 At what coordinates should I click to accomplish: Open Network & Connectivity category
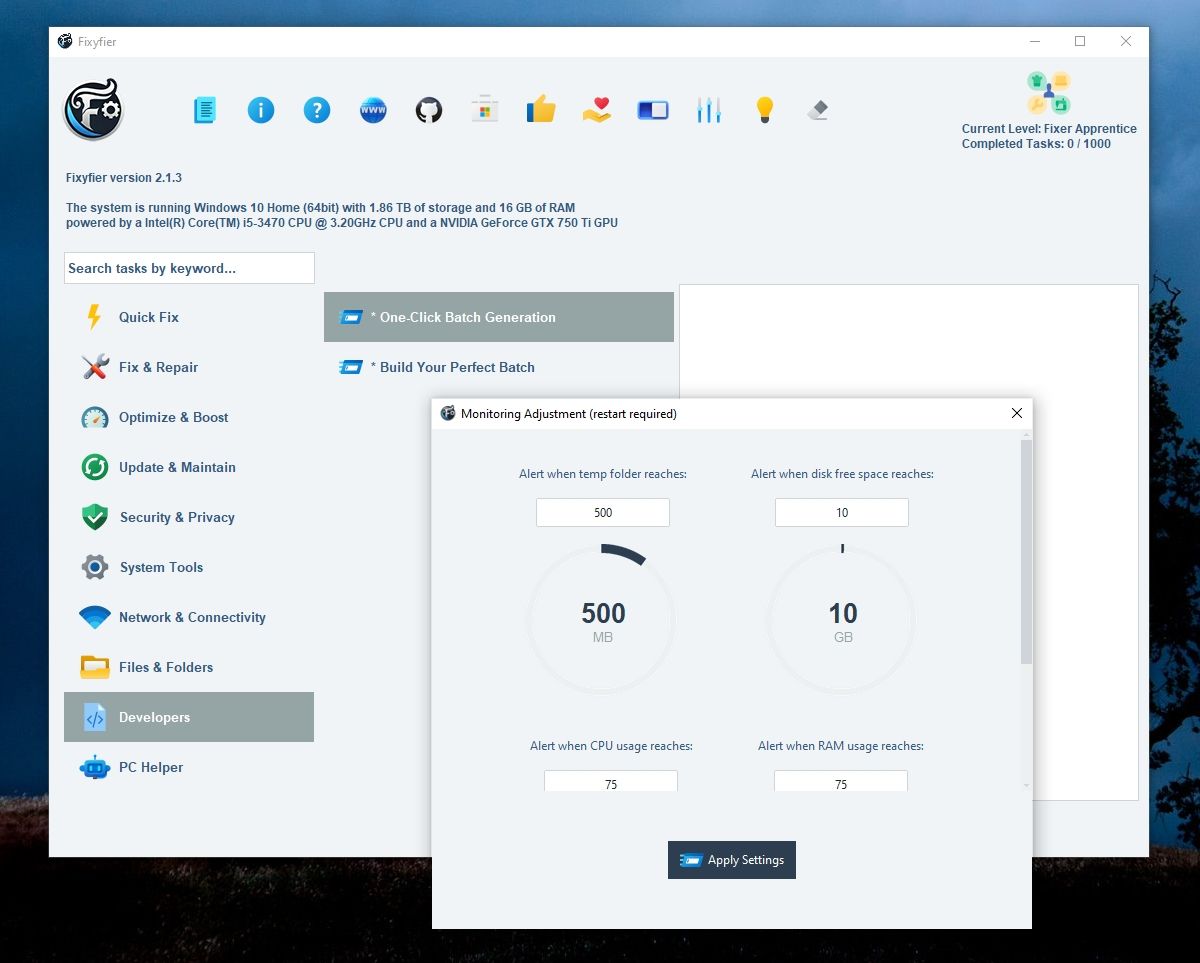[189, 617]
